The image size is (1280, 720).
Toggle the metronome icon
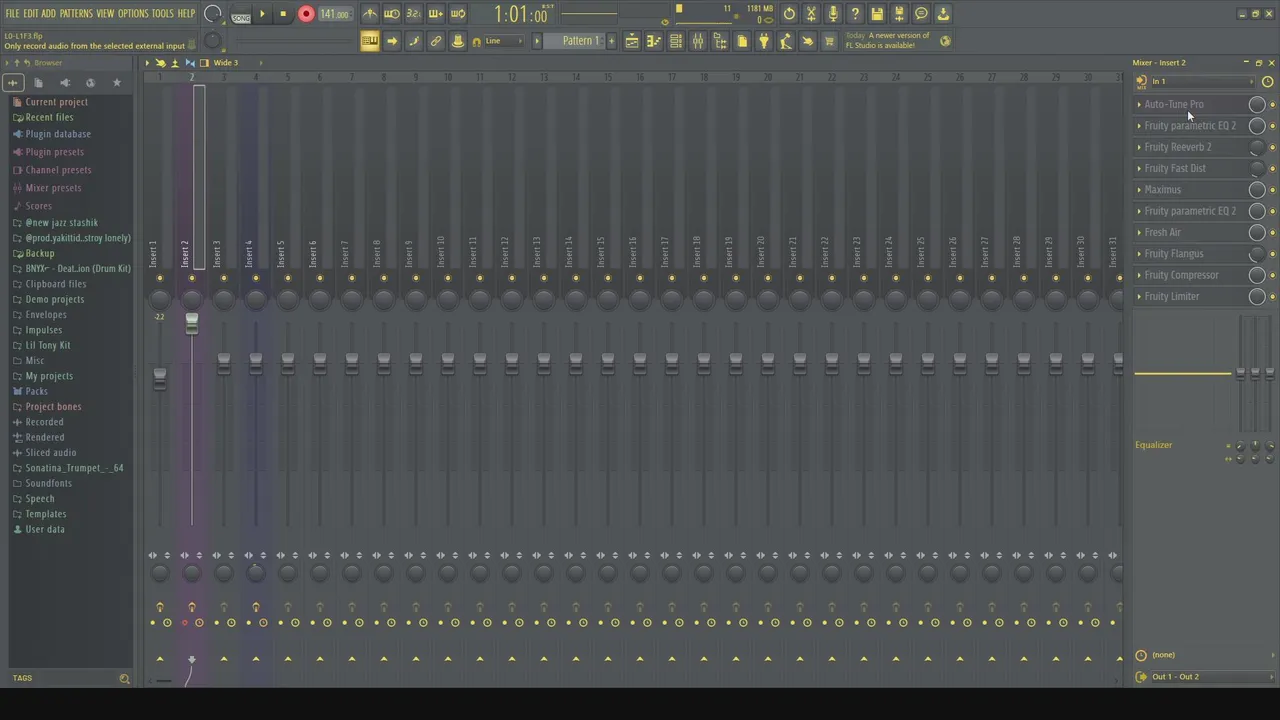click(x=370, y=14)
